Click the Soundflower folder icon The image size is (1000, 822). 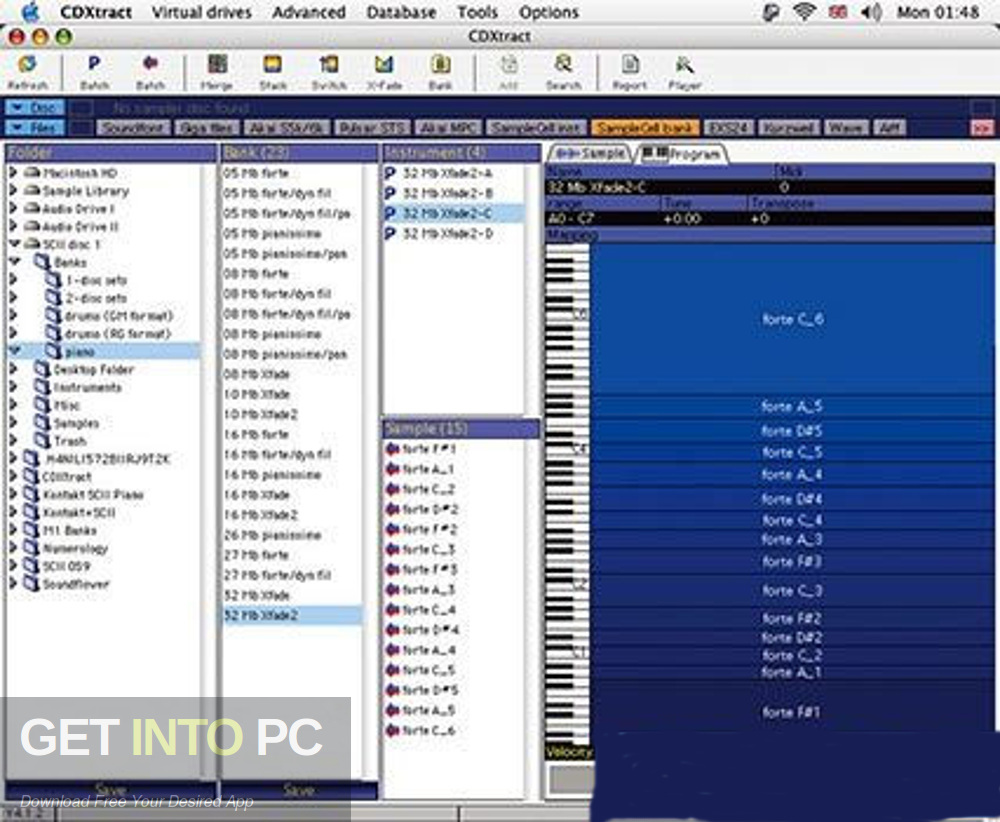point(31,583)
